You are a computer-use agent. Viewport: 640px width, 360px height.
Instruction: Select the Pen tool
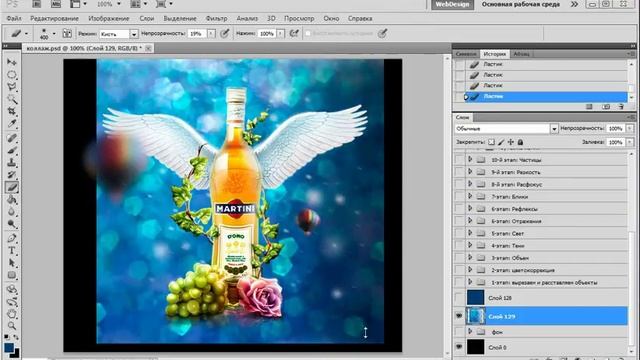point(11,238)
